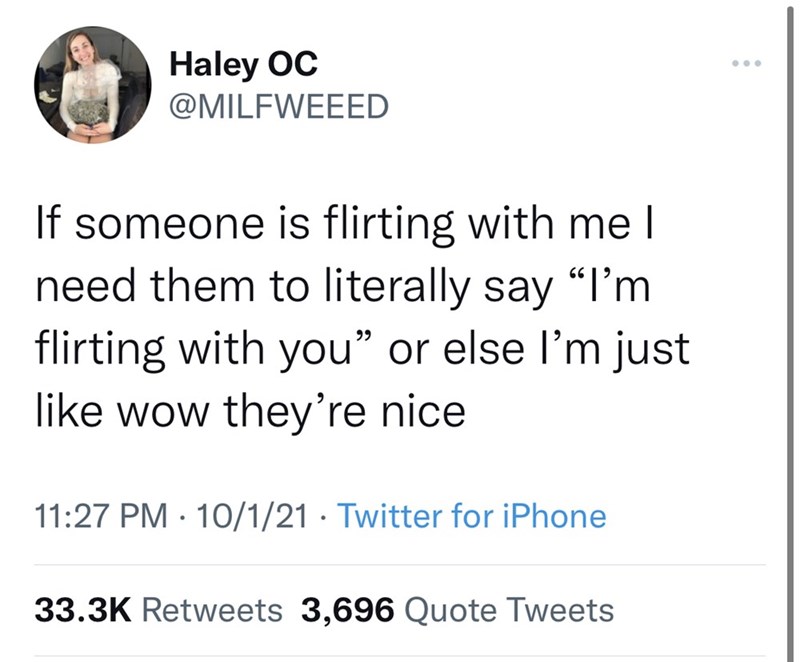This screenshot has height=662, width=800.
Task: Open the Haley OC display name
Action: [244, 64]
